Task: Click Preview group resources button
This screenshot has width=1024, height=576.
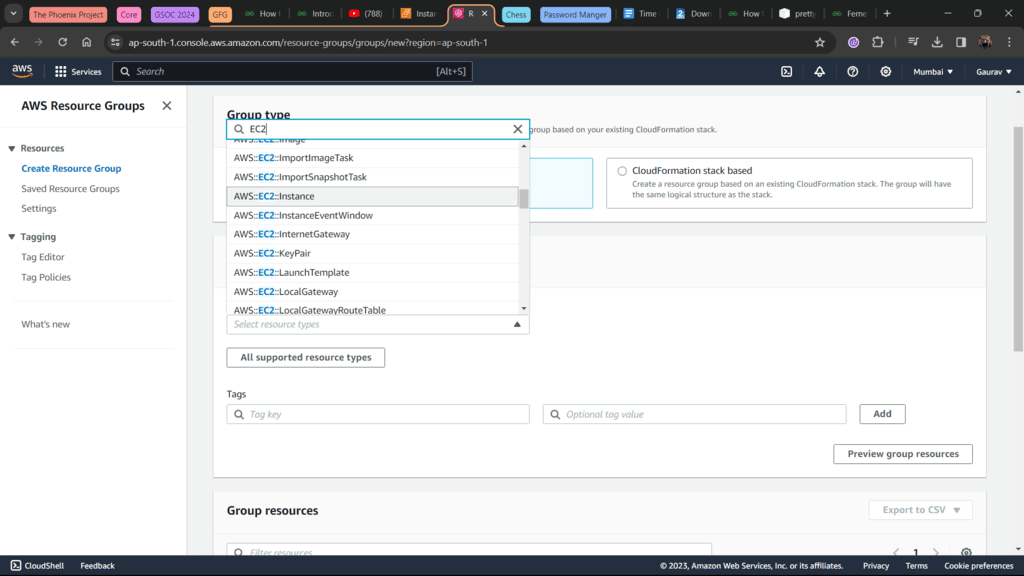Action: (903, 454)
